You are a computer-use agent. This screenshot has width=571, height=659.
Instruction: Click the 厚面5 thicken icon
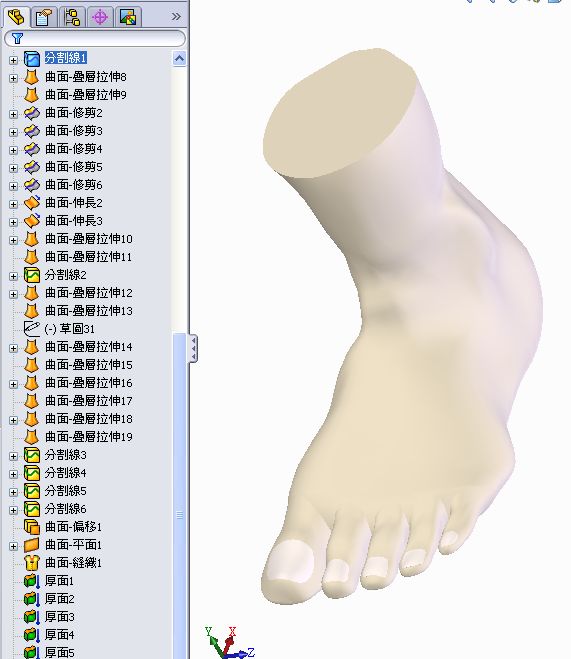click(32, 652)
